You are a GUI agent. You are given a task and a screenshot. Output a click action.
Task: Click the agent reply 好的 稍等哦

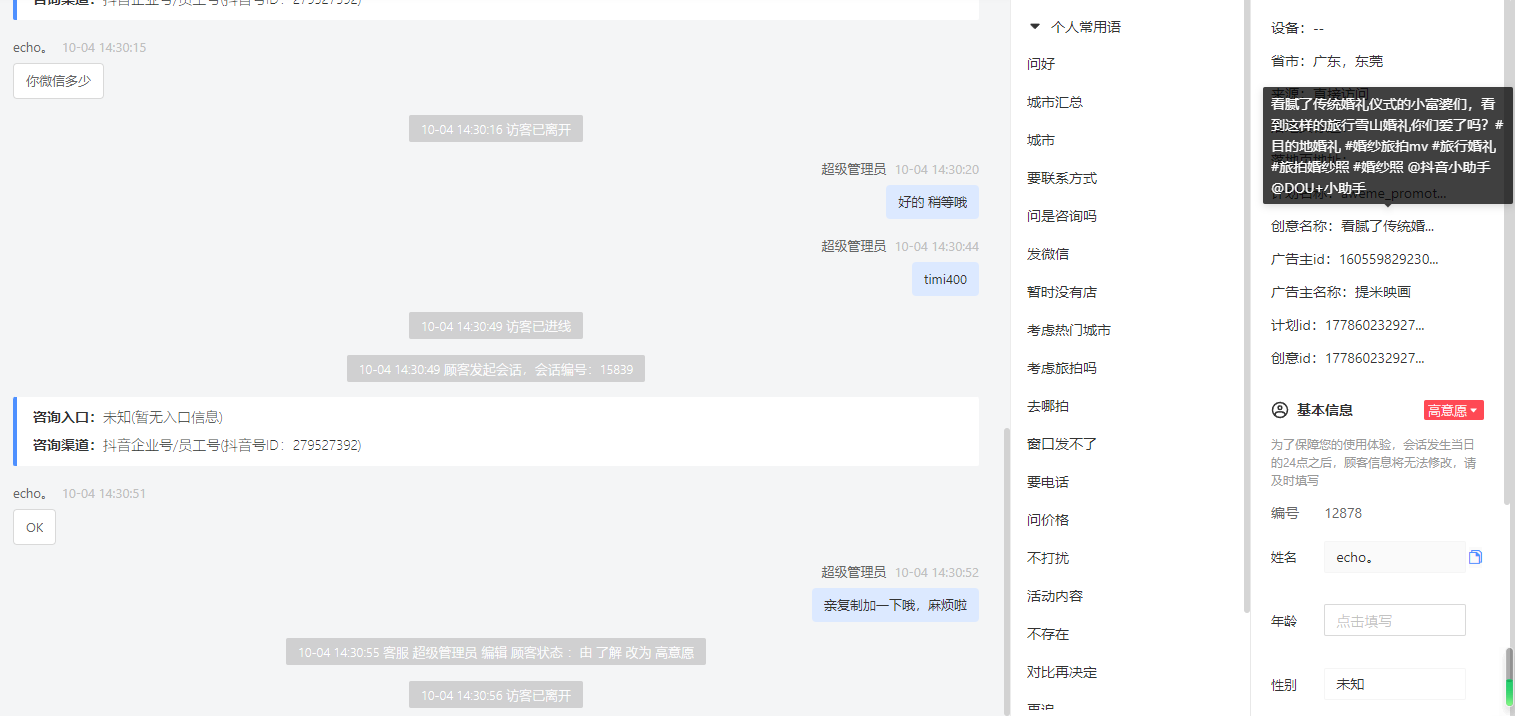(x=932, y=202)
